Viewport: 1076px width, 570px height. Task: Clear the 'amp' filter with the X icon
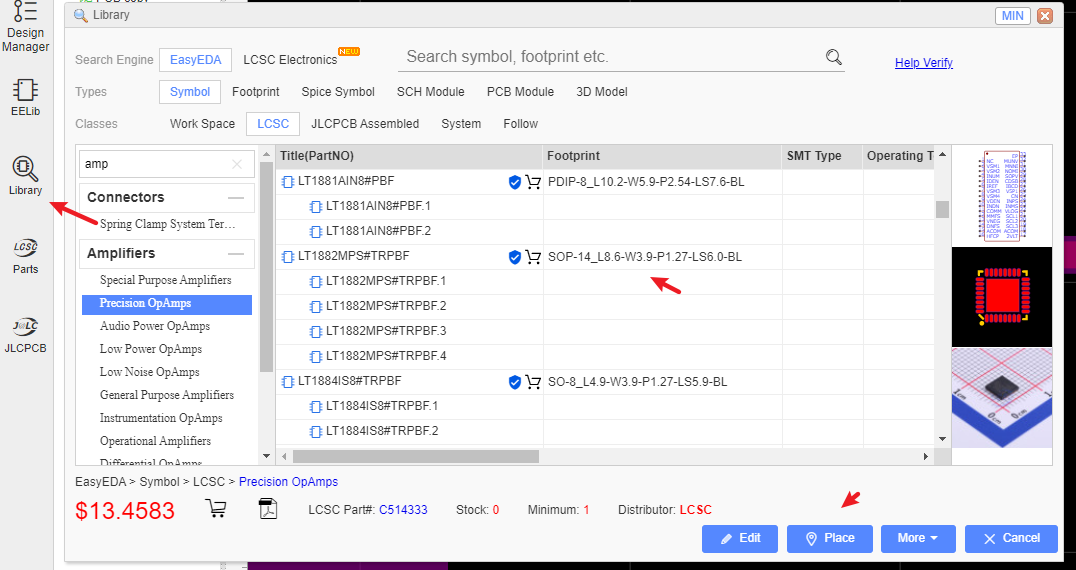click(x=237, y=164)
